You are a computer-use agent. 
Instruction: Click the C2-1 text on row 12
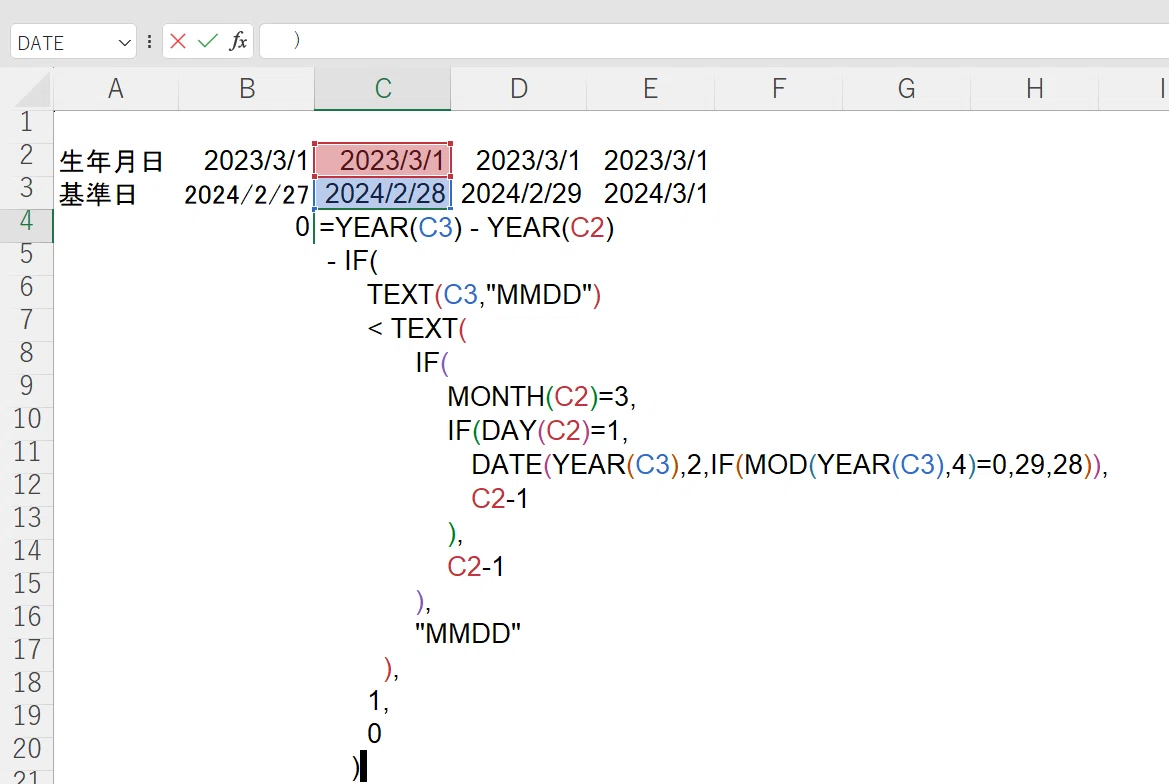pos(500,499)
